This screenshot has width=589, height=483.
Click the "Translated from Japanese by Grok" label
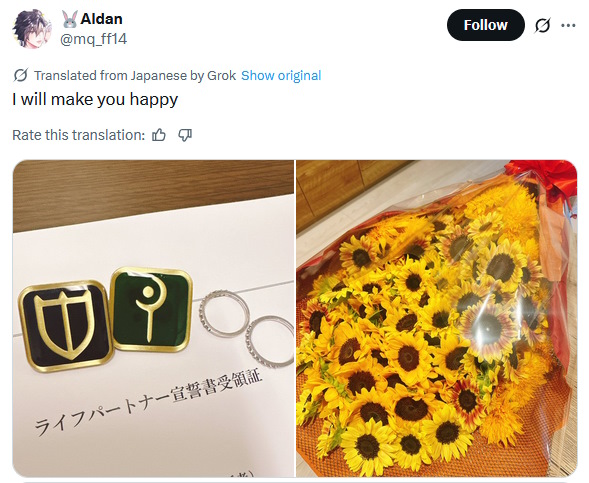(135, 75)
